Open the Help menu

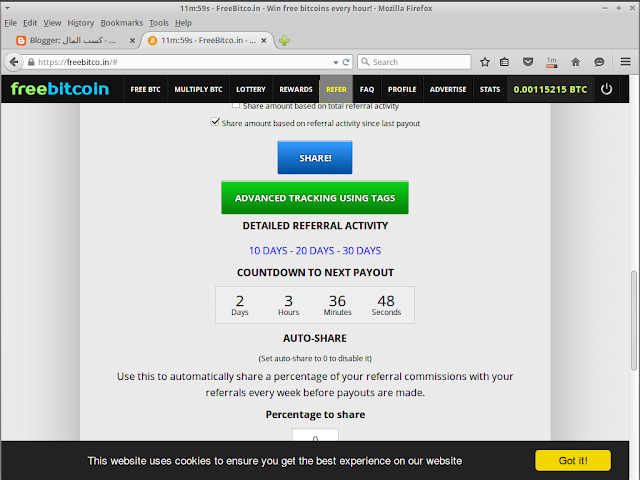pyautogui.click(x=183, y=23)
